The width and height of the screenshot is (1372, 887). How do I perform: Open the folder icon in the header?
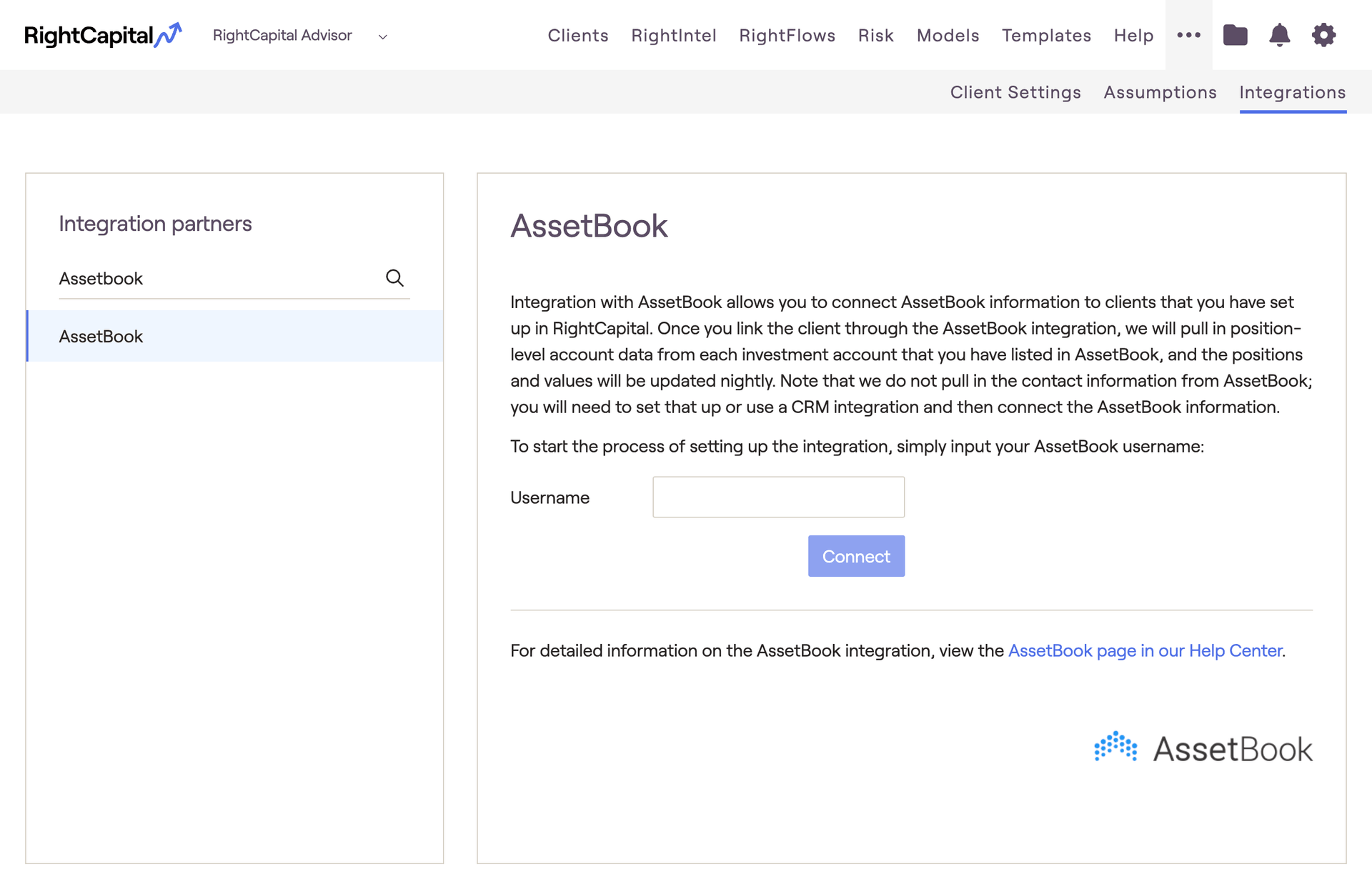(1235, 35)
